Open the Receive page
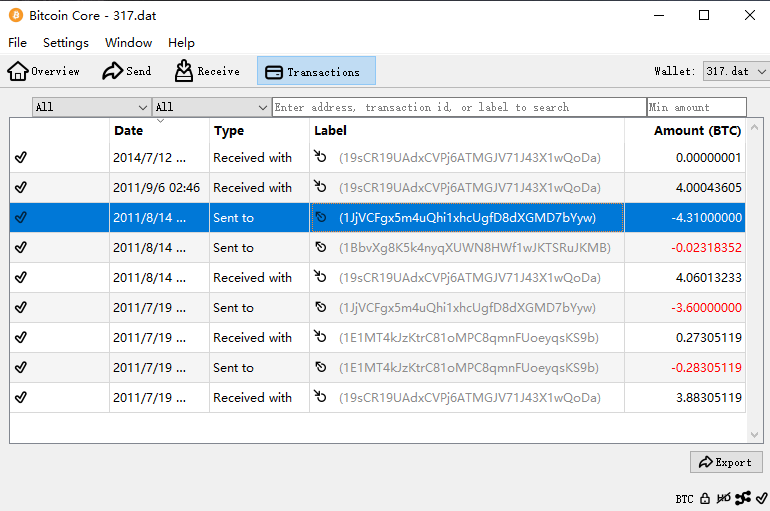 coord(207,71)
